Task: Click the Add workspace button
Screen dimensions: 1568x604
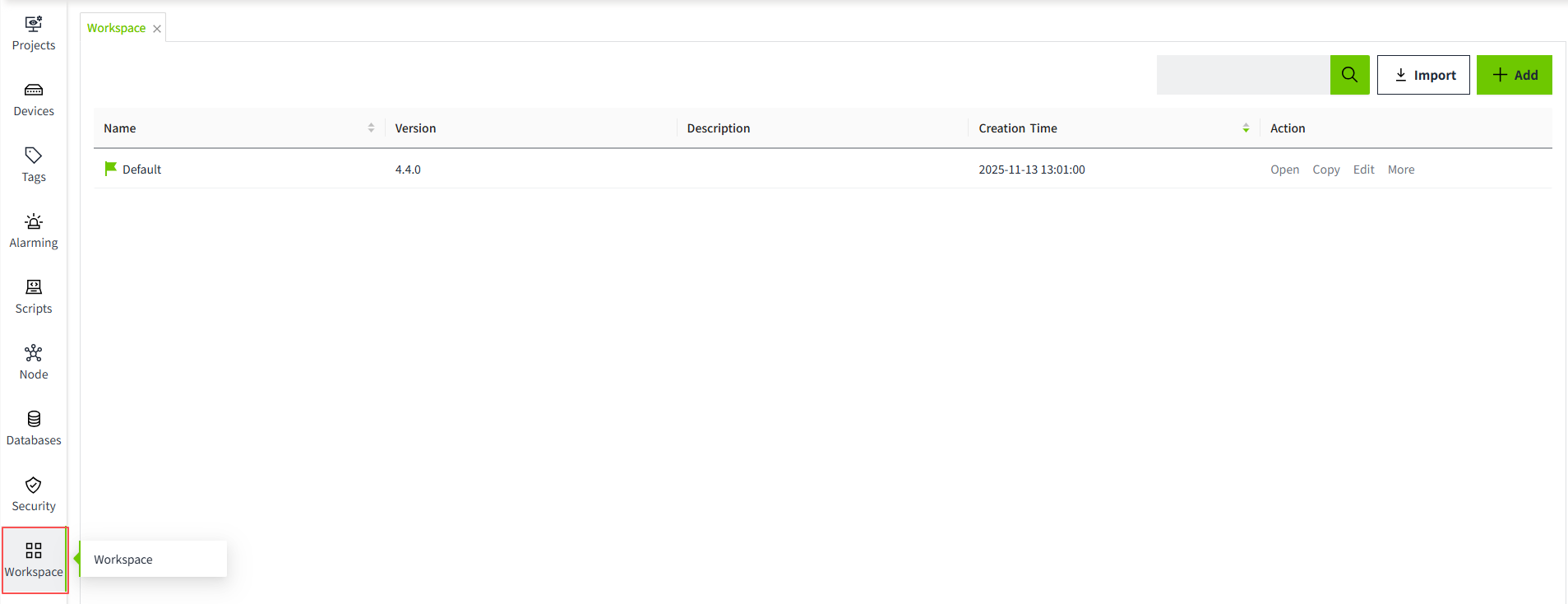Action: pos(1514,75)
